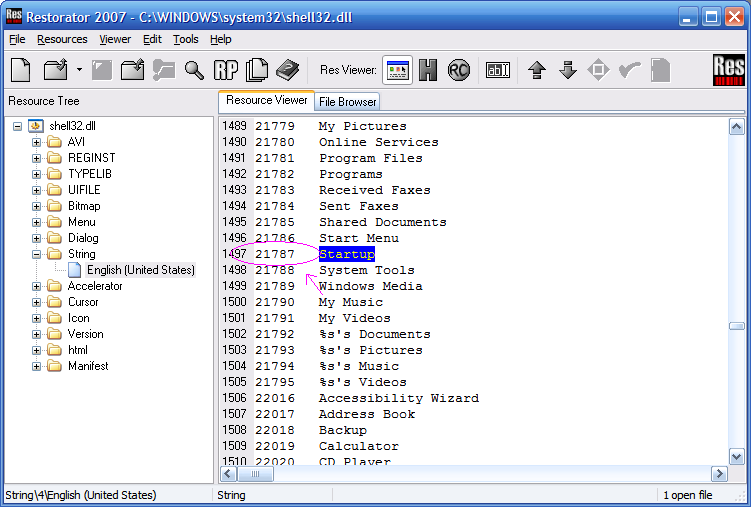The width and height of the screenshot is (751, 507).
Task: Select English (United States) tree item
Action: 140,270
